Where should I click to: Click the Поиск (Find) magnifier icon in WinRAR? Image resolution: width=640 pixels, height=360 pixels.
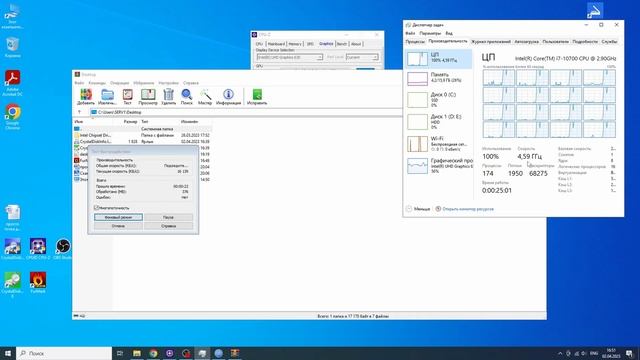coord(187,97)
